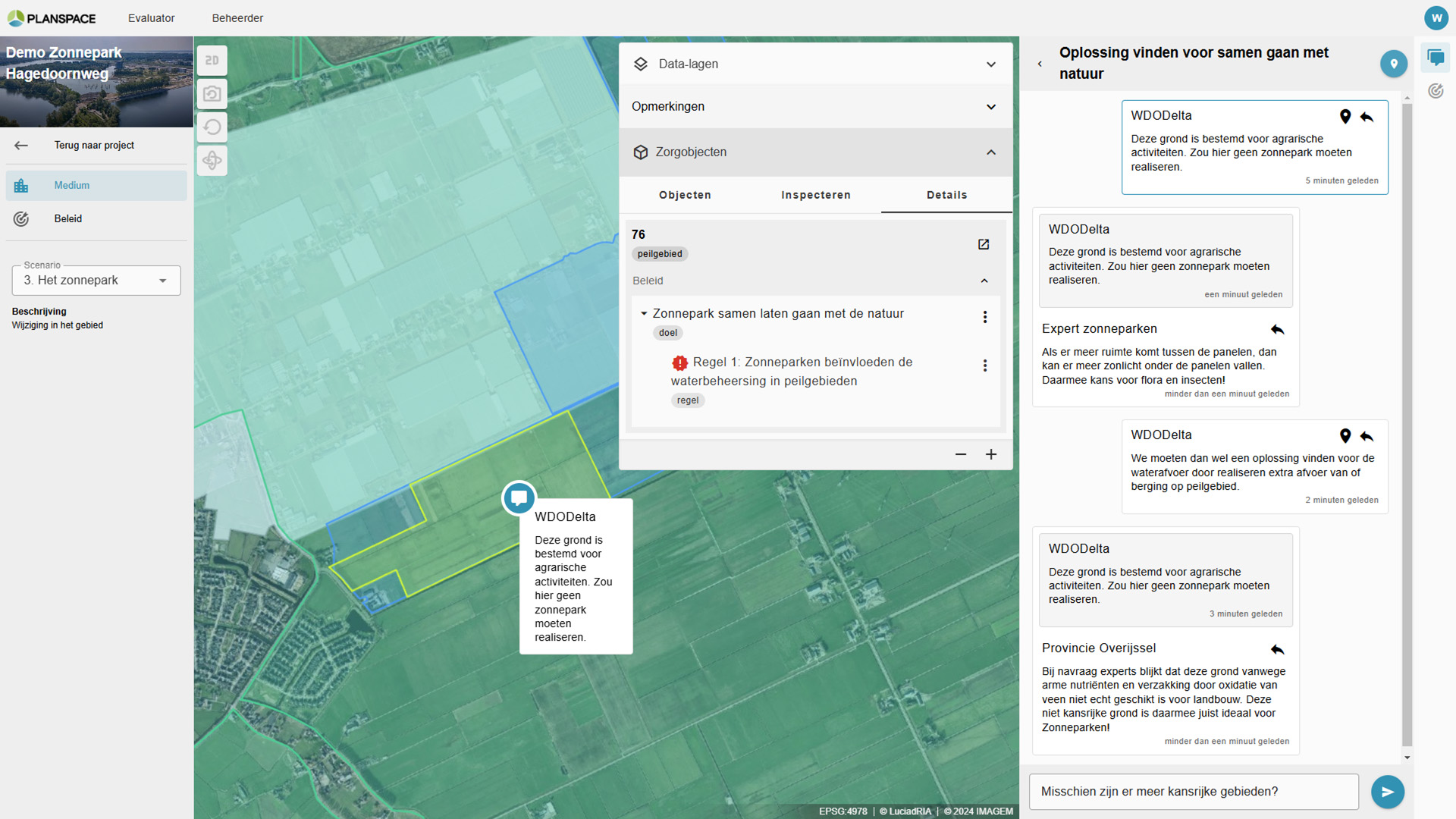This screenshot has width=1456, height=819.
Task: Click the send message arrow button
Action: pyautogui.click(x=1387, y=792)
